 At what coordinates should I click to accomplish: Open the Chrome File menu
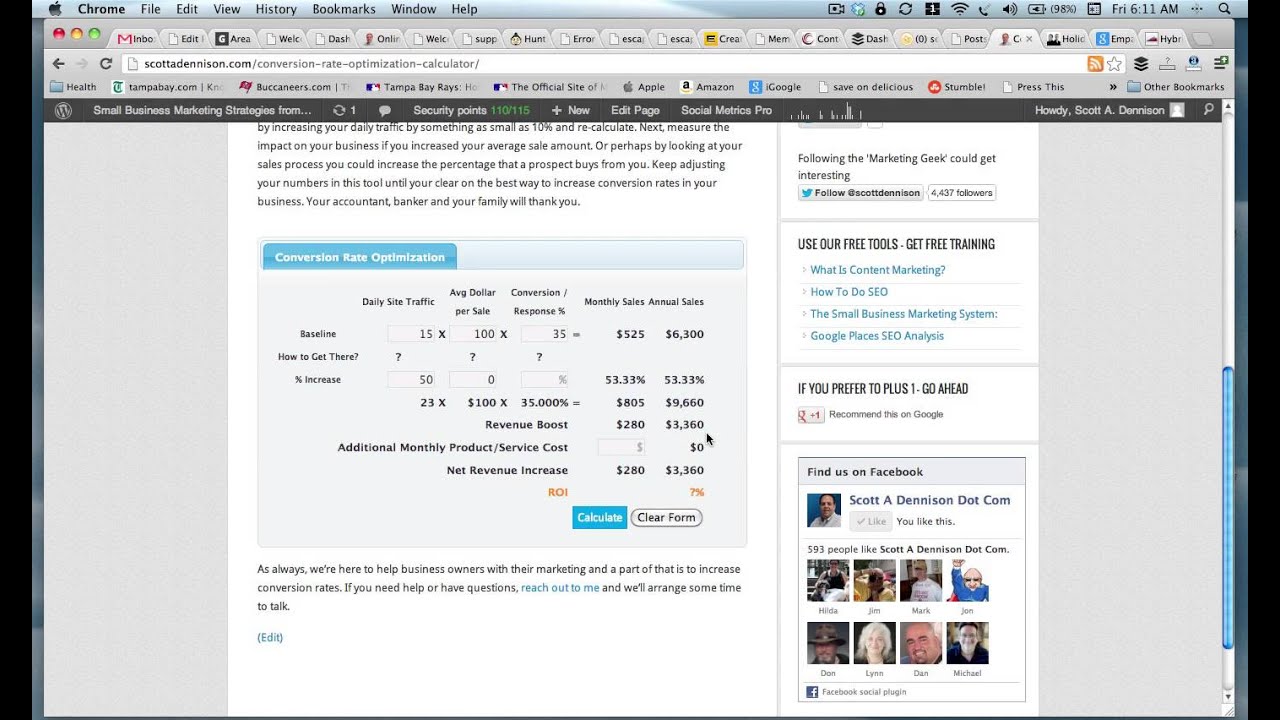coord(151,9)
